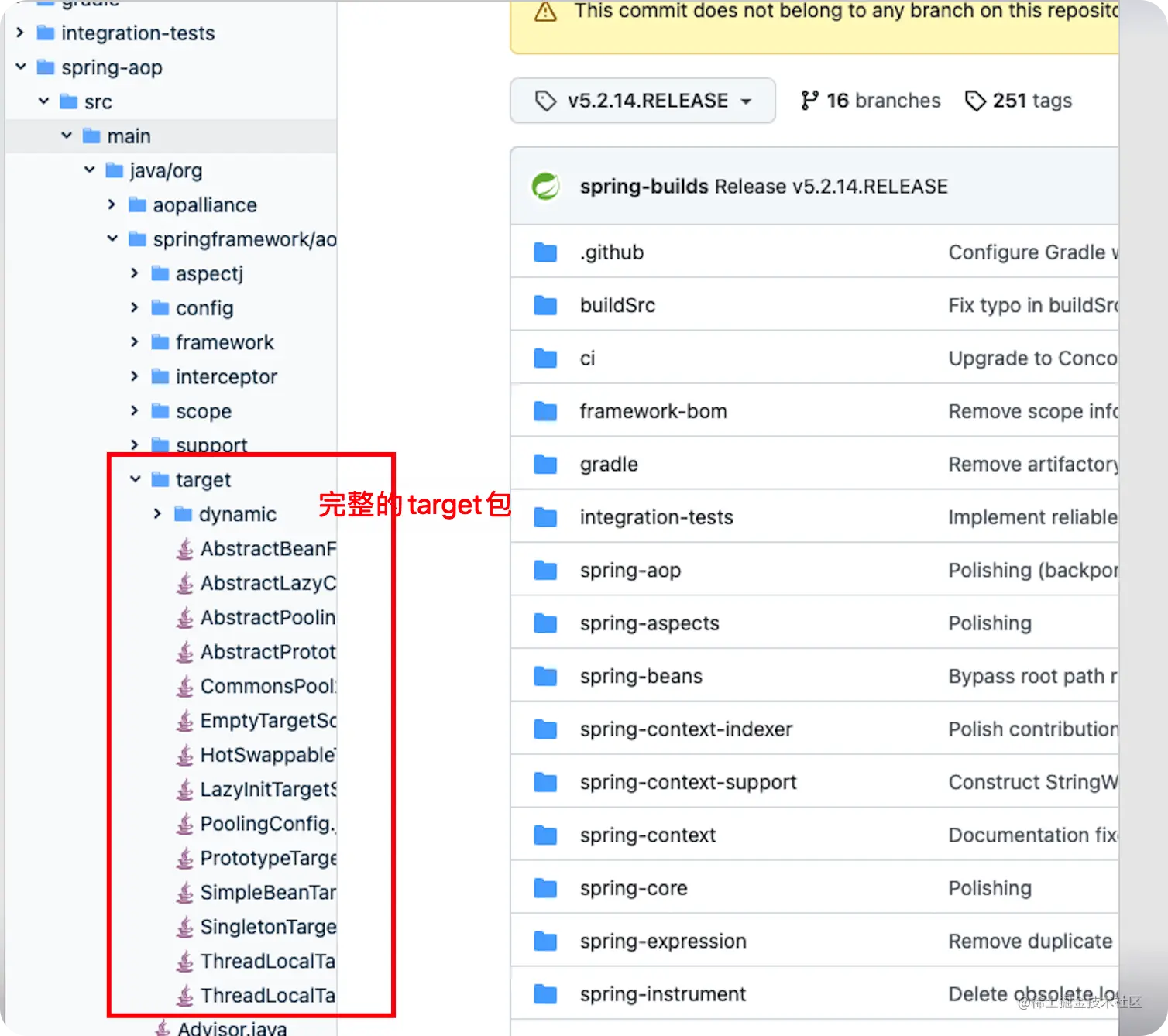Select the AbstractLazyC… file in tree

268,583
